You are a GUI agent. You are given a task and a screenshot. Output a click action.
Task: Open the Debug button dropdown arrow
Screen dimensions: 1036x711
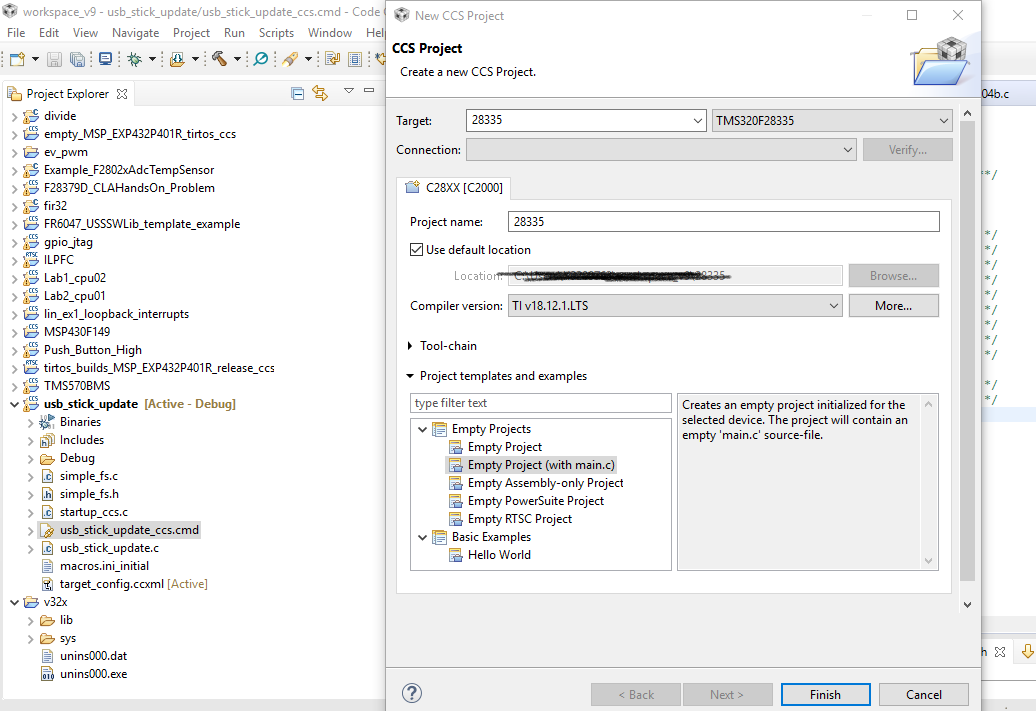[152, 59]
